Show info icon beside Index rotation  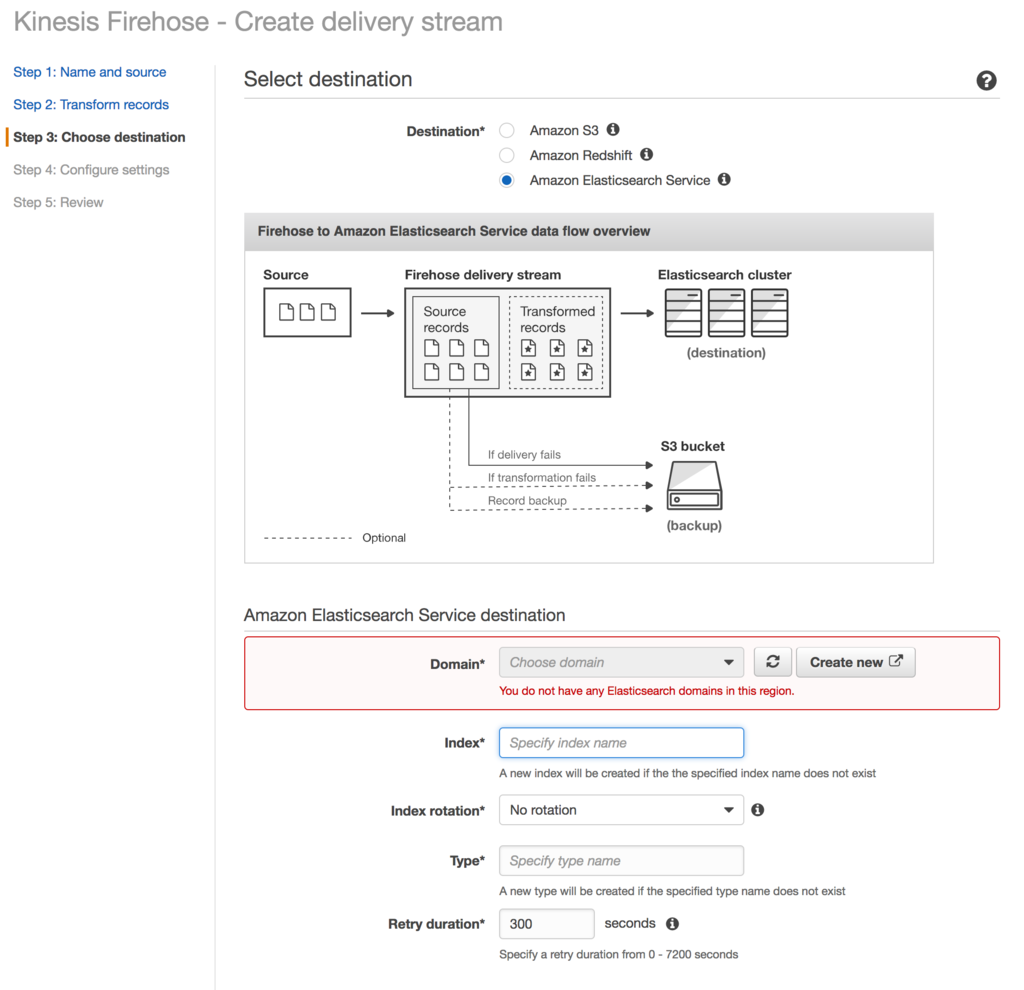[758, 810]
